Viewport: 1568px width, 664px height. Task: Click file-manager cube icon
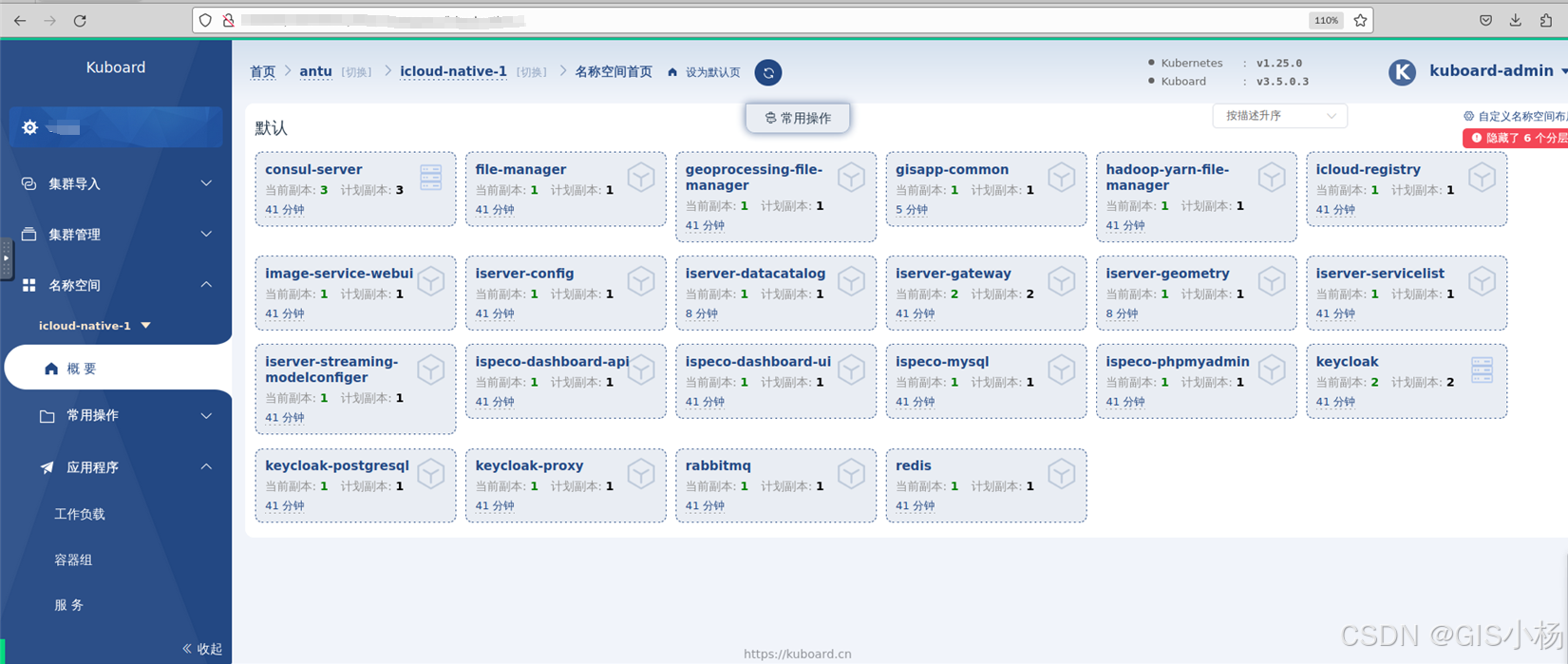coord(641,177)
